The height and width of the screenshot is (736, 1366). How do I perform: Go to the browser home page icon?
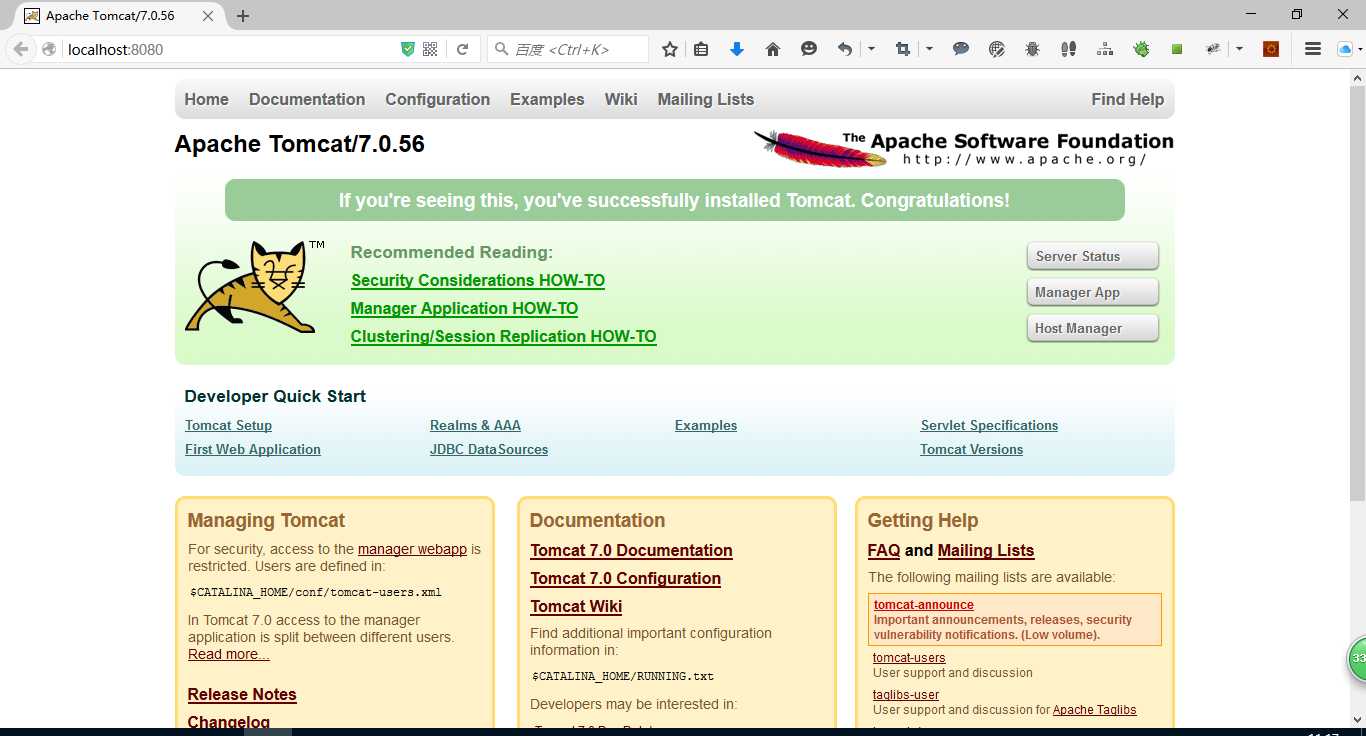773,49
